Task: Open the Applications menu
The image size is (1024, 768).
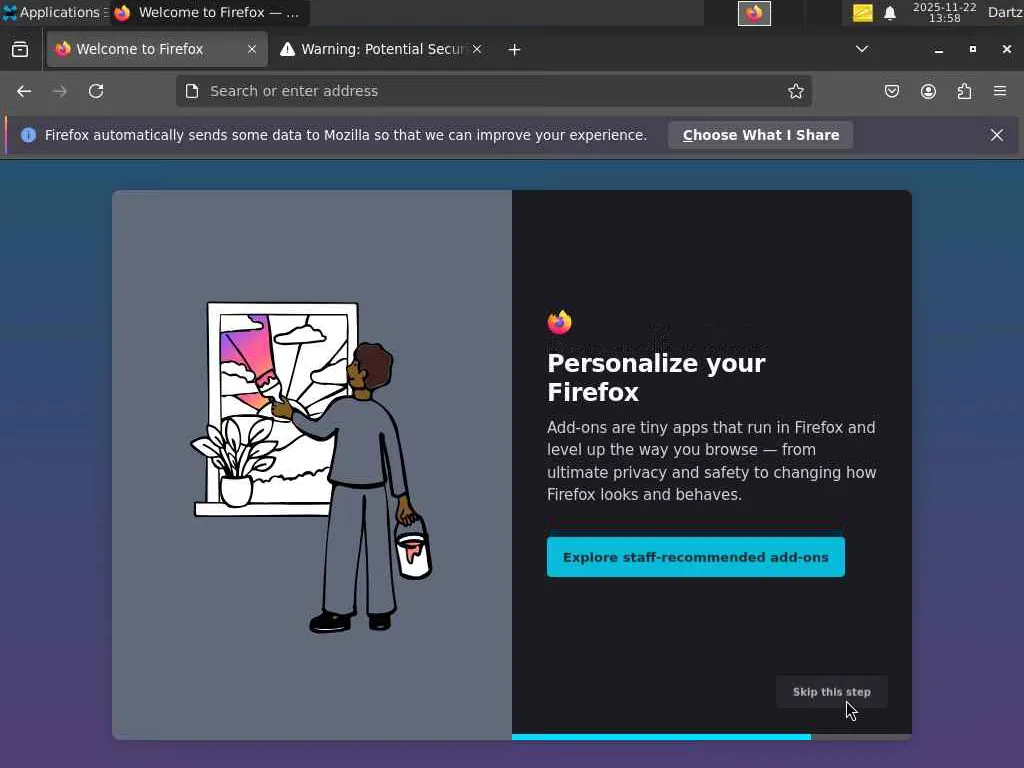Action: click(x=54, y=12)
